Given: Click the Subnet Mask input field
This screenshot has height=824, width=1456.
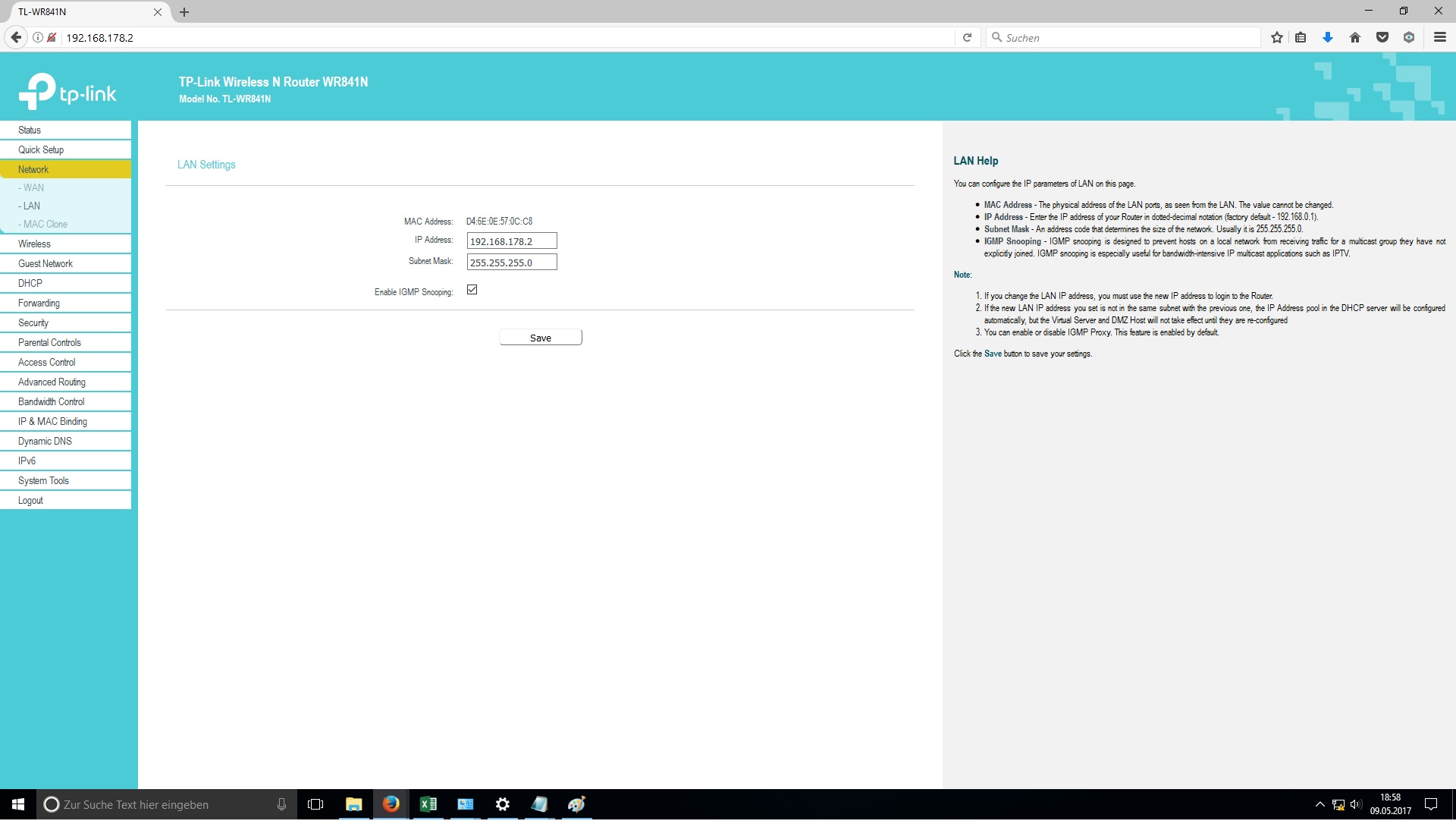Looking at the screenshot, I should click(511, 263).
